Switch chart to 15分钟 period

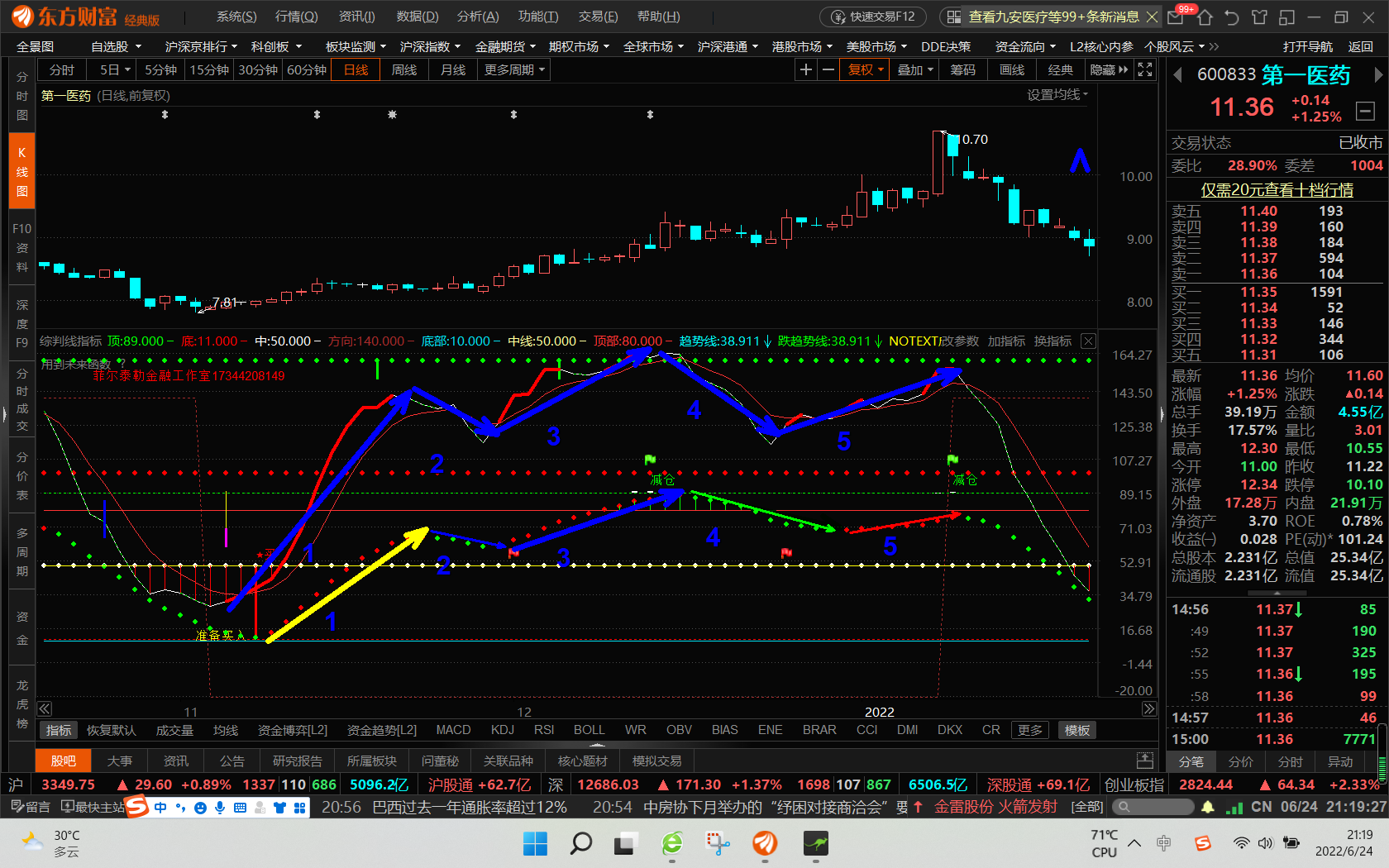[209, 70]
